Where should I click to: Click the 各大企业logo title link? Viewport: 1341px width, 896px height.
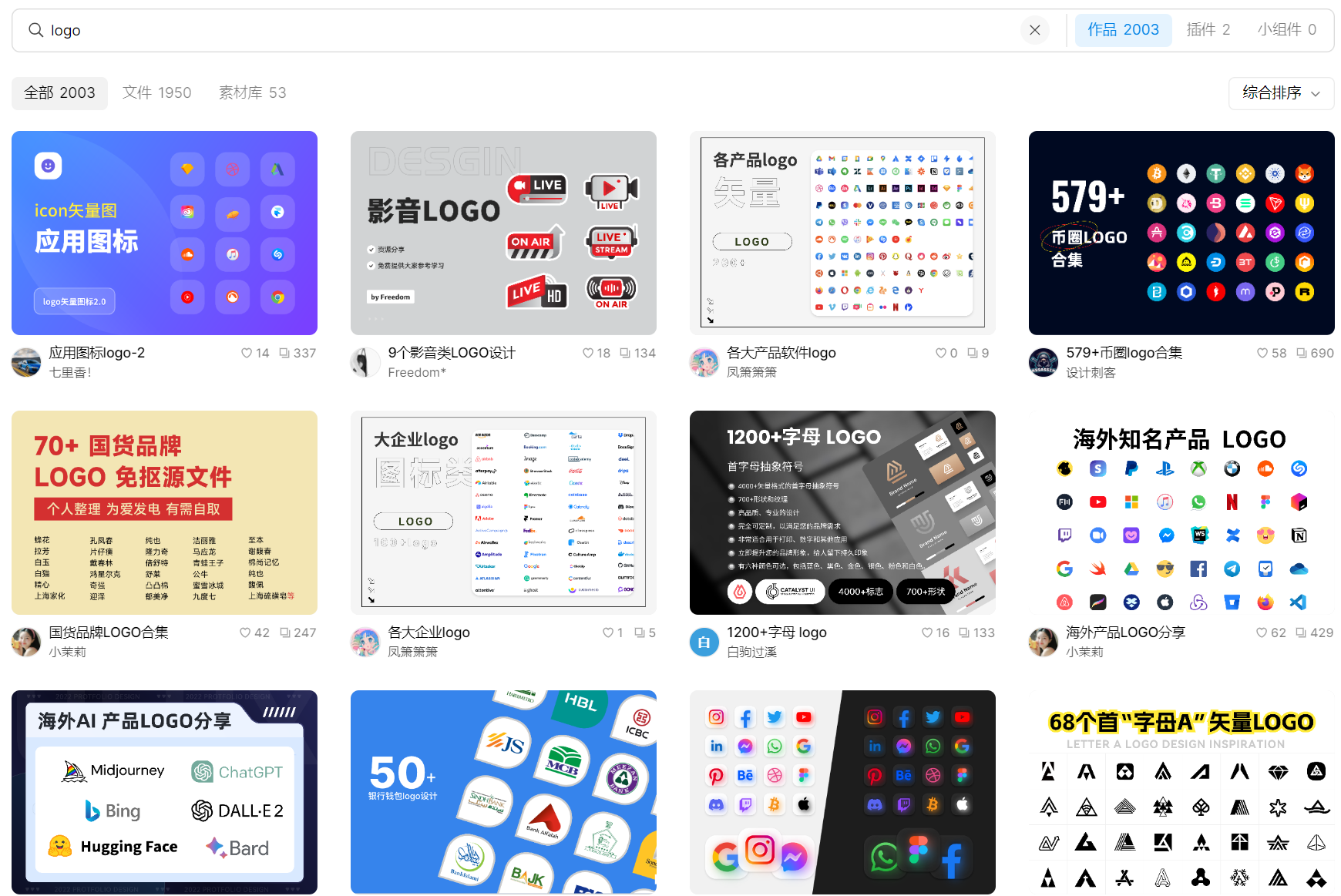click(x=429, y=633)
